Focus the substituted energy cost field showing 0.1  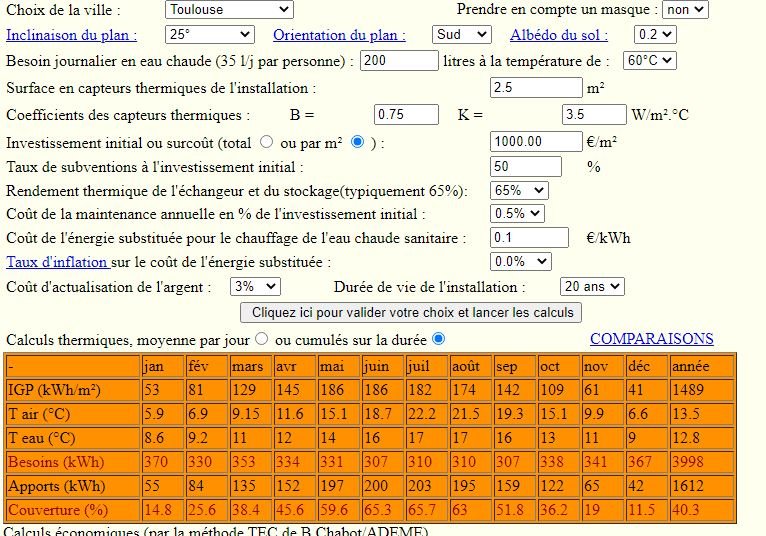[529, 237]
